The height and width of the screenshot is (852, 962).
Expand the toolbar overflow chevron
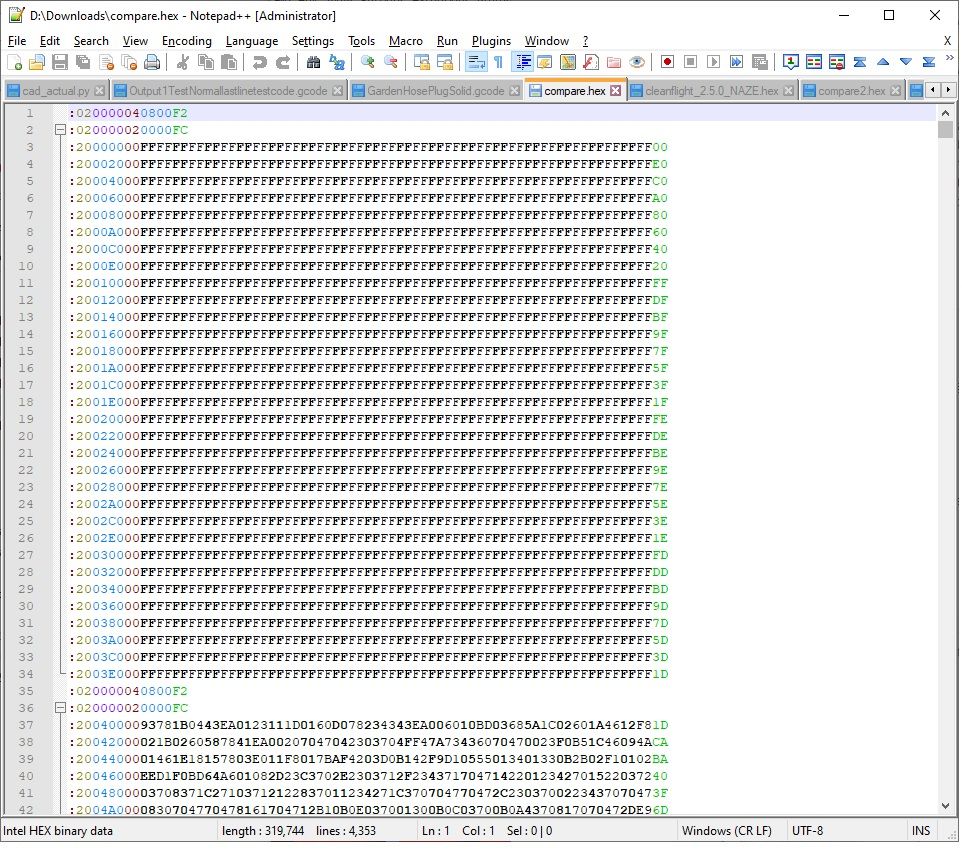point(950,58)
